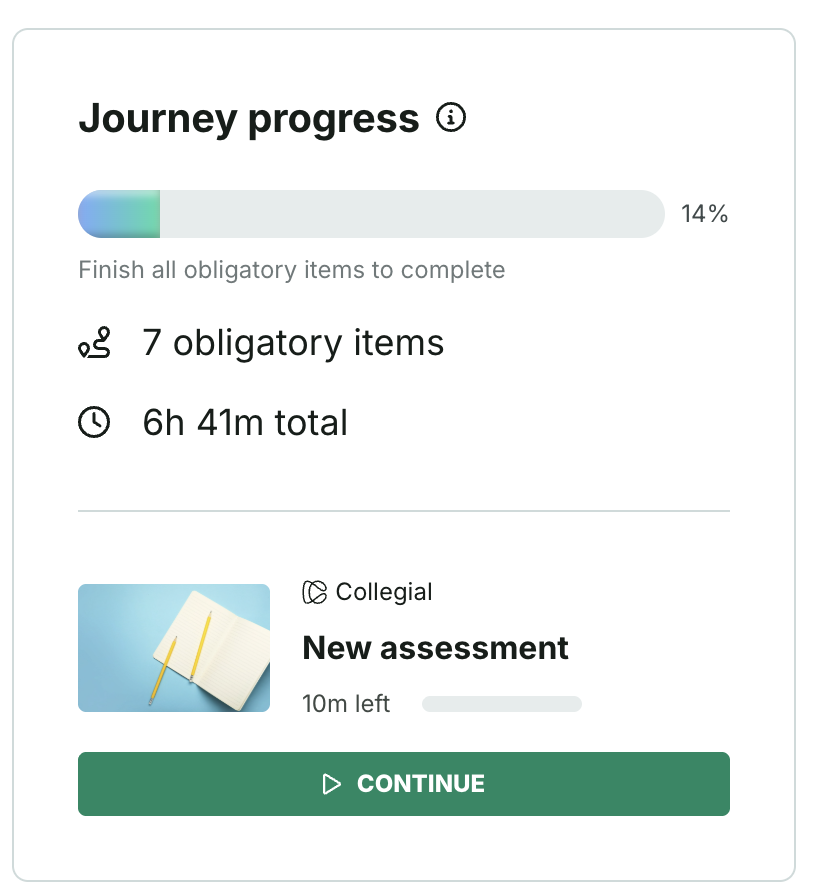The height and width of the screenshot is (896, 814).
Task: Click the "Finish all obligatory items" hint text
Action: (291, 270)
